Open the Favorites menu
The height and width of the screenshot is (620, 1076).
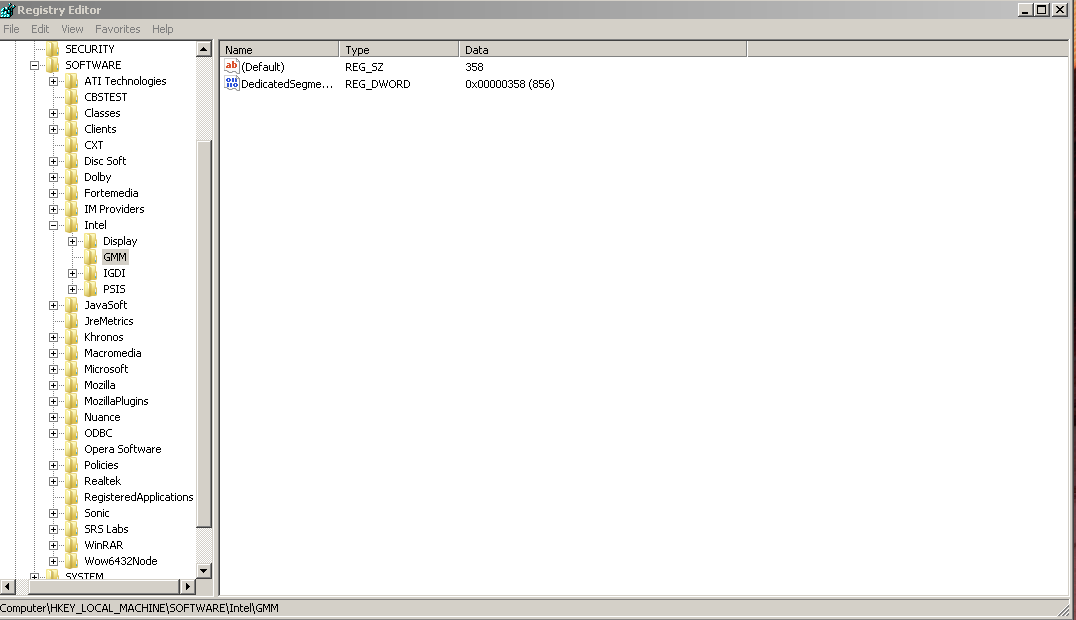117,29
